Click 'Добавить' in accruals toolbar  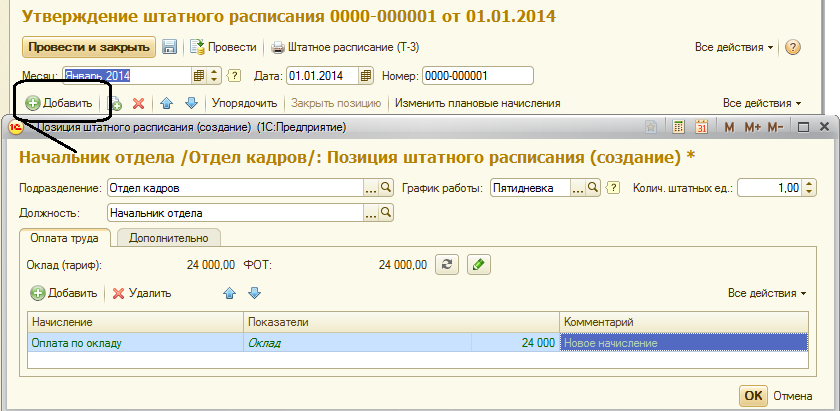[64, 293]
